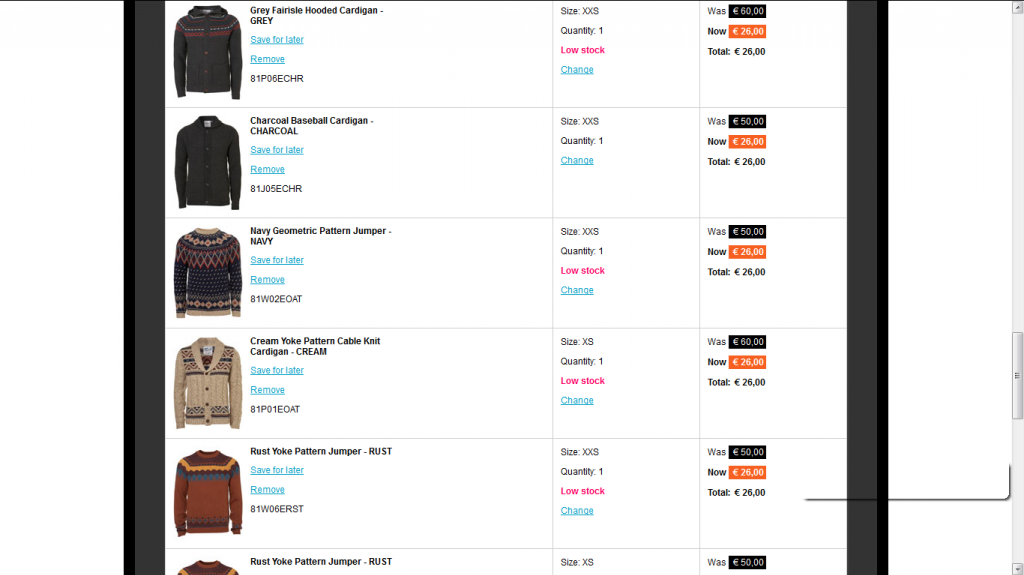1024x575 pixels.
Task: Change size or quantity of Grey Fairisle Cardigan
Action: click(x=577, y=70)
